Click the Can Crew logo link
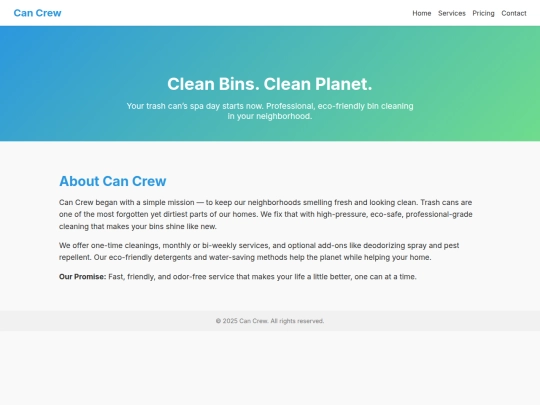Viewport: 540px width, 405px height. [x=37, y=13]
